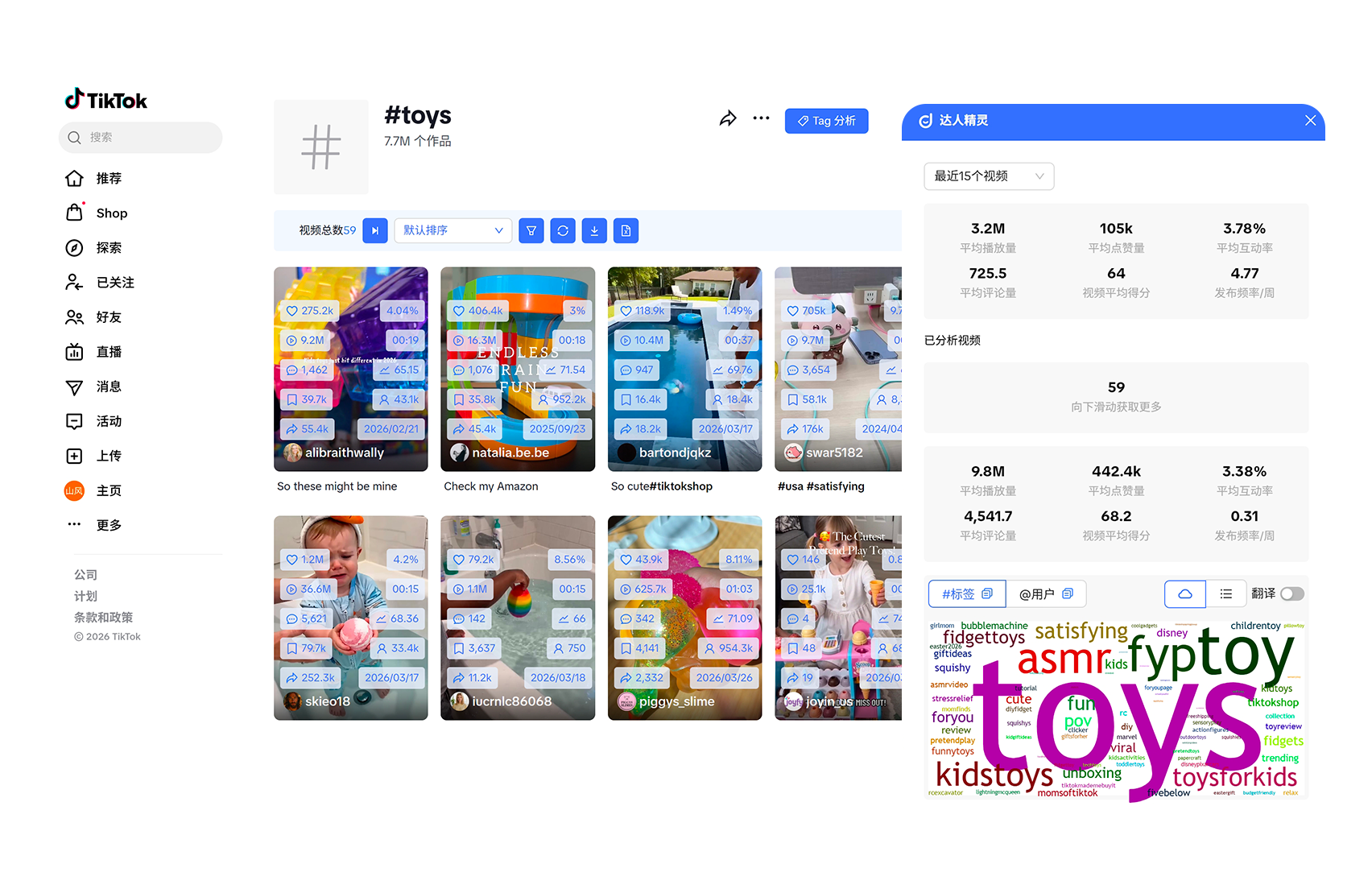
Task: Click the download icon in video toolbar
Action: (594, 231)
